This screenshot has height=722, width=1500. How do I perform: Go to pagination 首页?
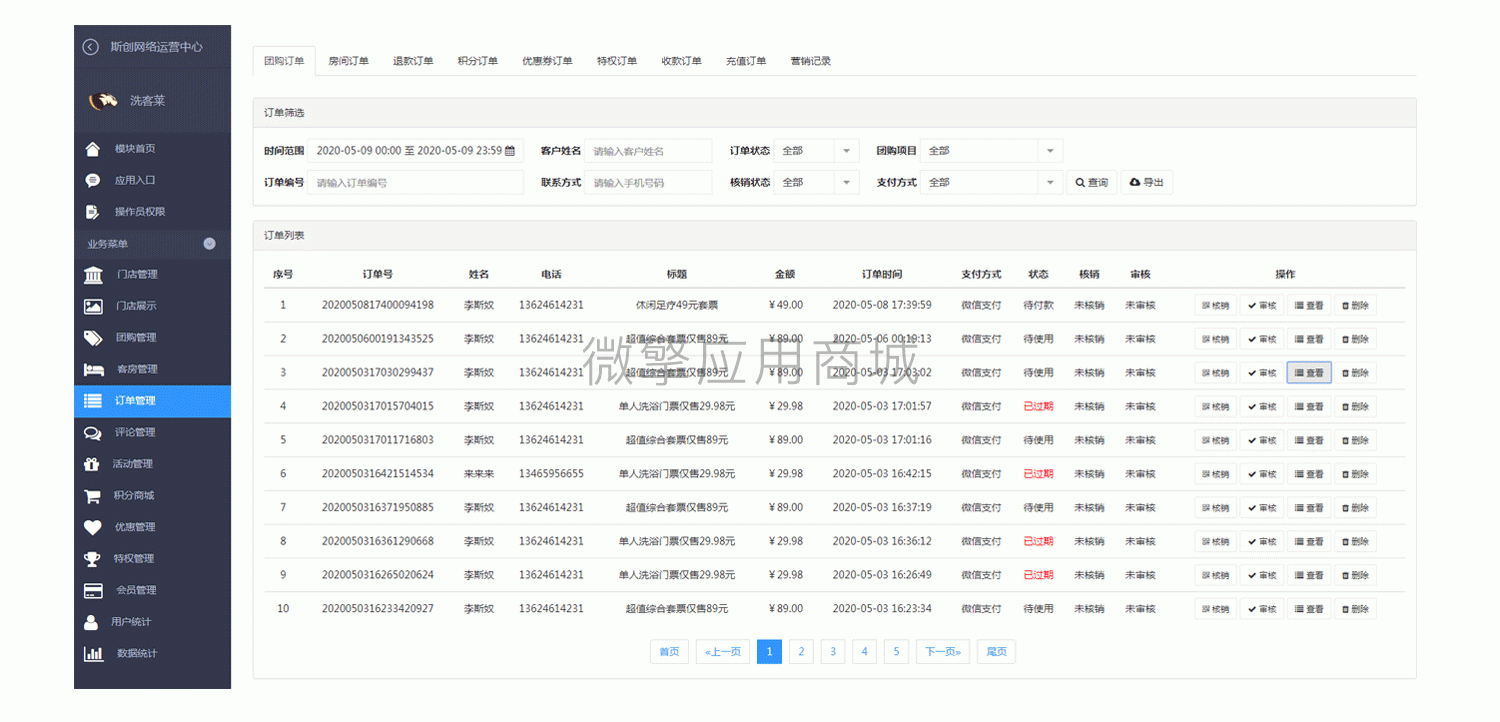pyautogui.click(x=669, y=652)
